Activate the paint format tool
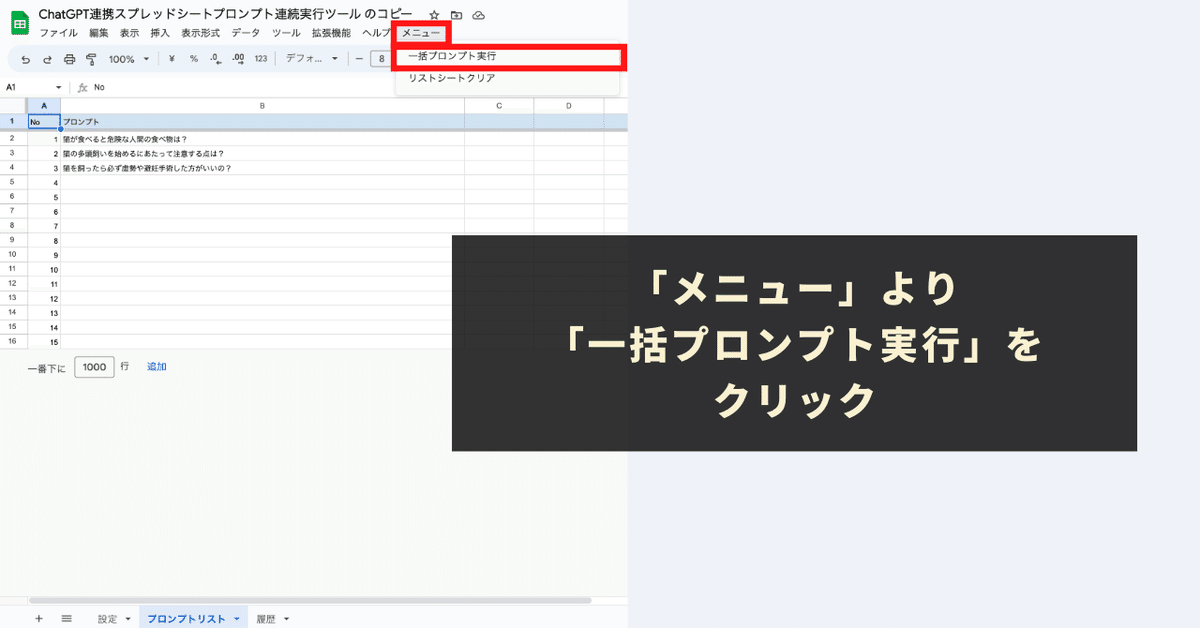Screen dimensions: 1200x628 click(91, 59)
